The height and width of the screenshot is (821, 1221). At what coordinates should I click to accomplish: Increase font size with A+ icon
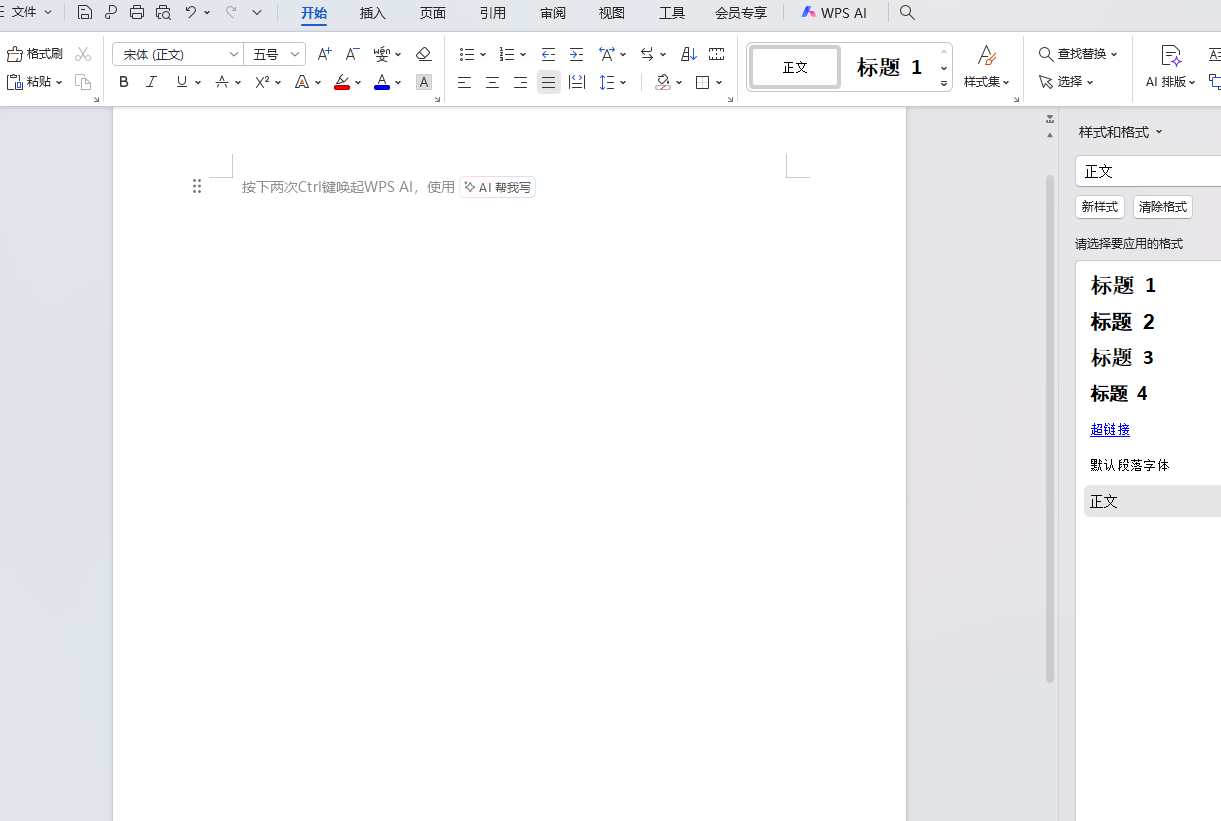point(324,54)
